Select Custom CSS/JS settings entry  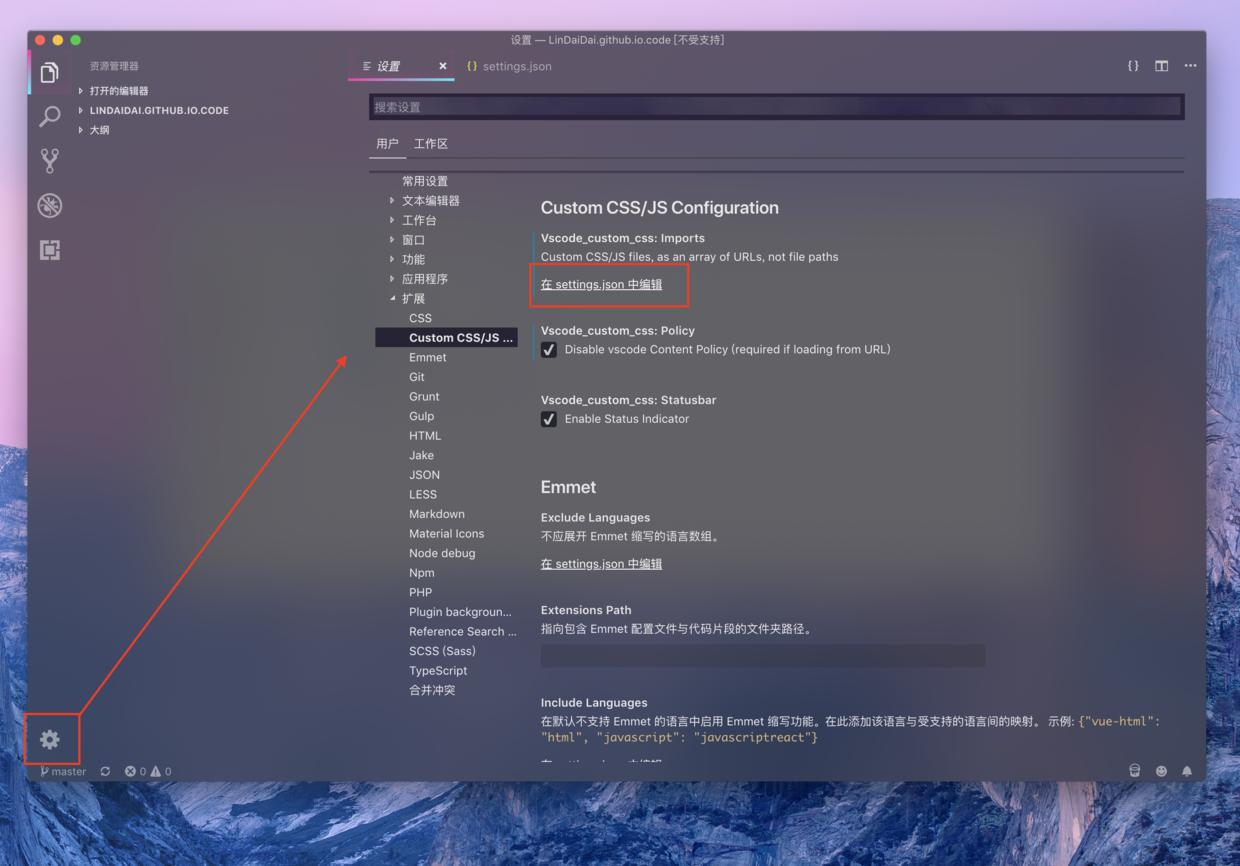[446, 338]
